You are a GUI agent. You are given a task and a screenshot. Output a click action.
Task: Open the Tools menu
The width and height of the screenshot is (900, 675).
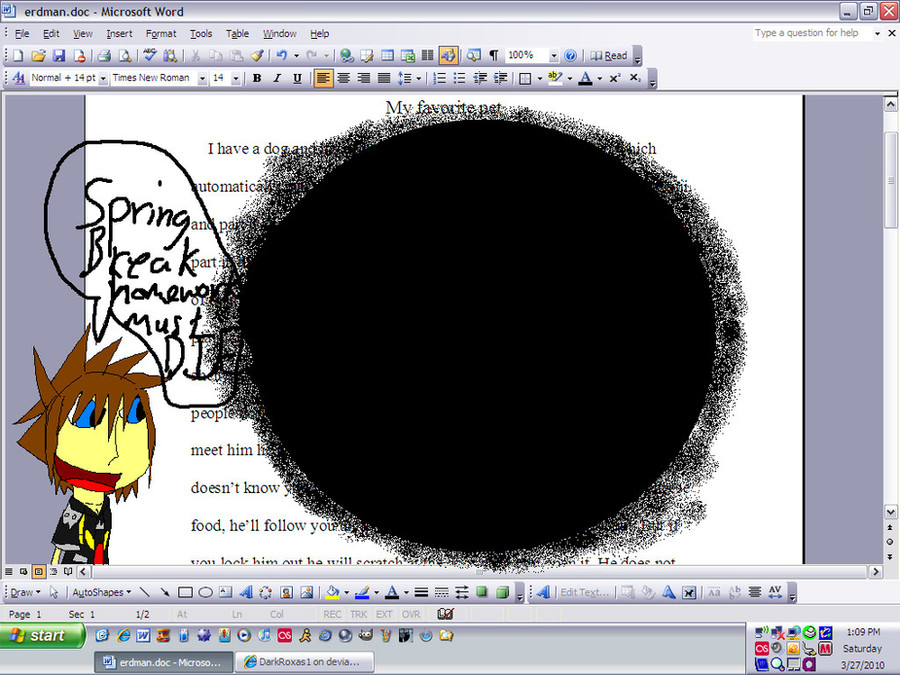201,34
